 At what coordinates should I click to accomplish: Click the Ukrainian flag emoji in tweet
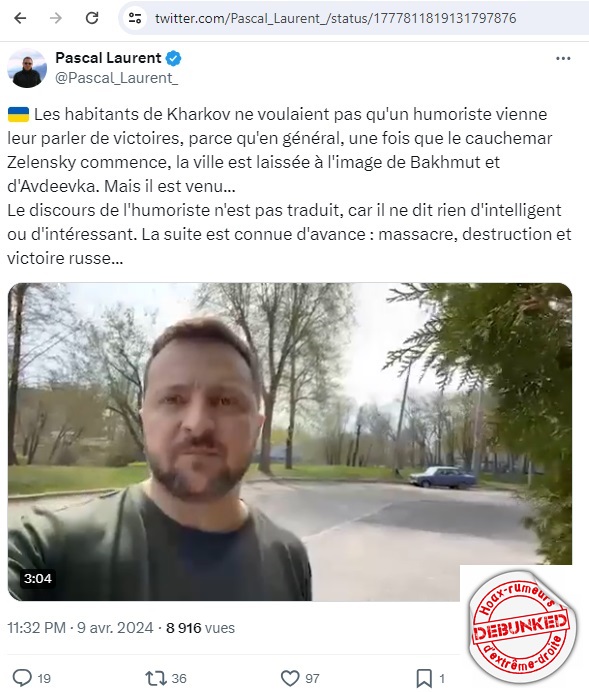pos(19,114)
